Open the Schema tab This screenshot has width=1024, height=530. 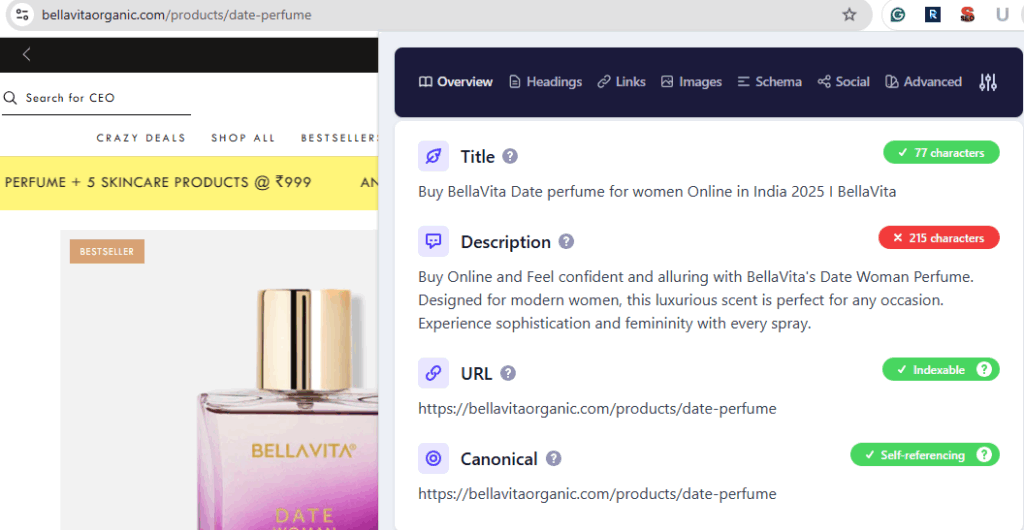769,82
